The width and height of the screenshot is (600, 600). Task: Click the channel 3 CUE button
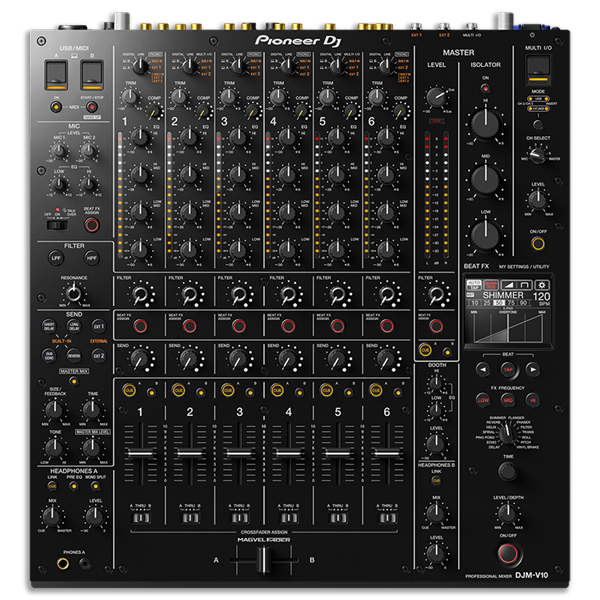(x=228, y=391)
